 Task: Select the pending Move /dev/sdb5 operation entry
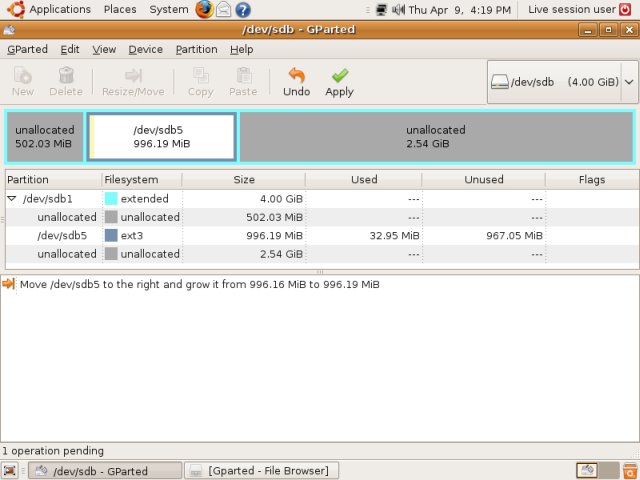click(x=200, y=284)
